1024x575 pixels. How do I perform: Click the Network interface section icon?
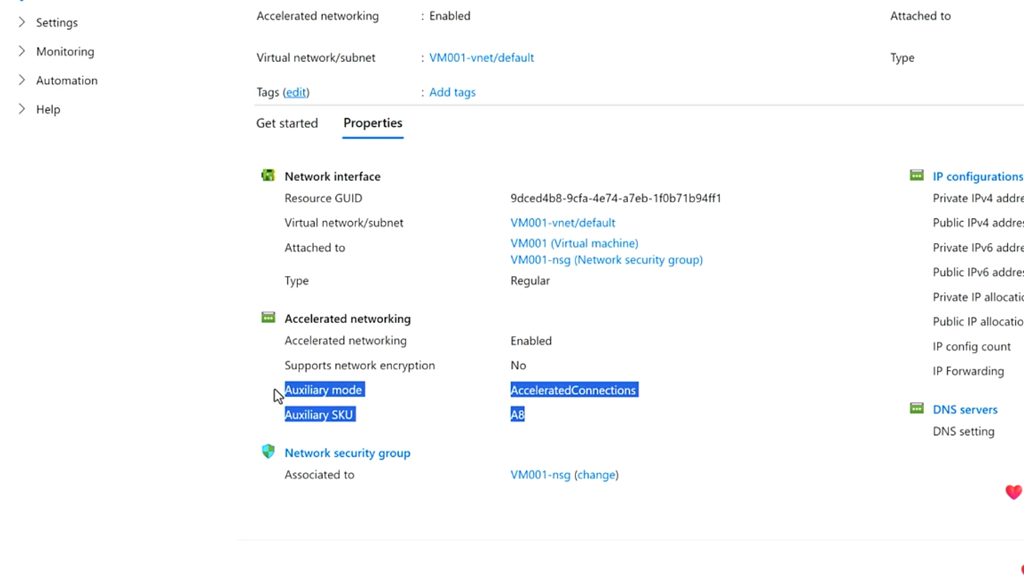[268, 176]
